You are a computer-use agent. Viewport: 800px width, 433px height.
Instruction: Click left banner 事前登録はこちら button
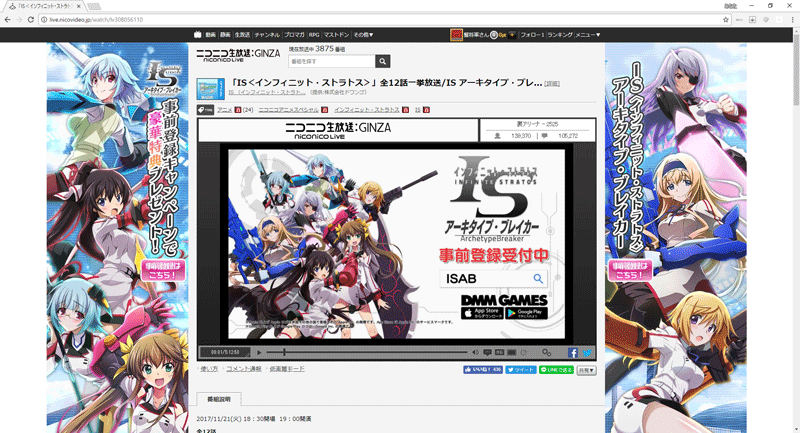point(163,270)
